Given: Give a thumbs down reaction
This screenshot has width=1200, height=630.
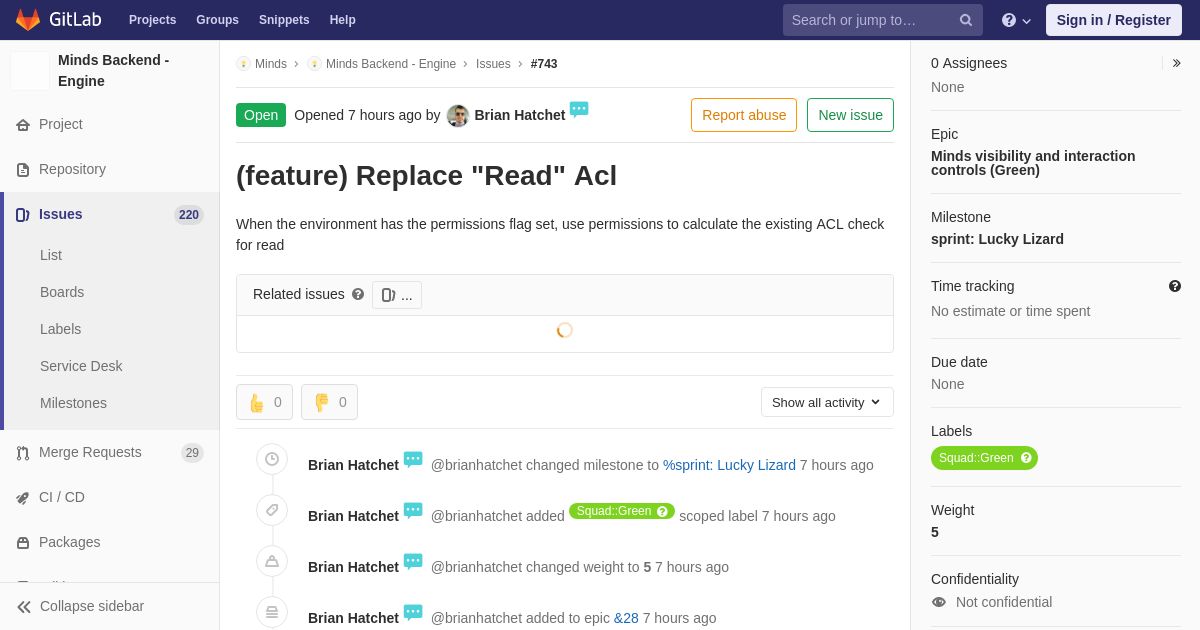Looking at the screenshot, I should (x=330, y=402).
